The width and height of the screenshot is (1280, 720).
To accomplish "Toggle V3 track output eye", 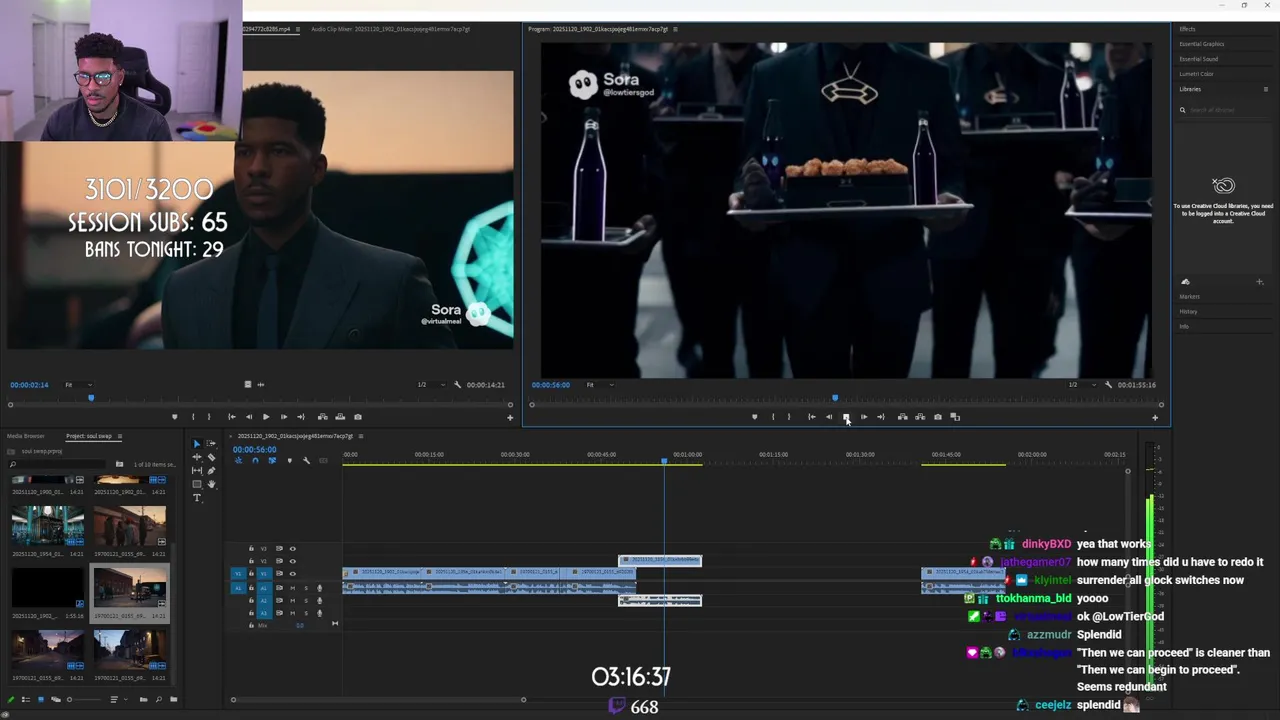I will (293, 549).
